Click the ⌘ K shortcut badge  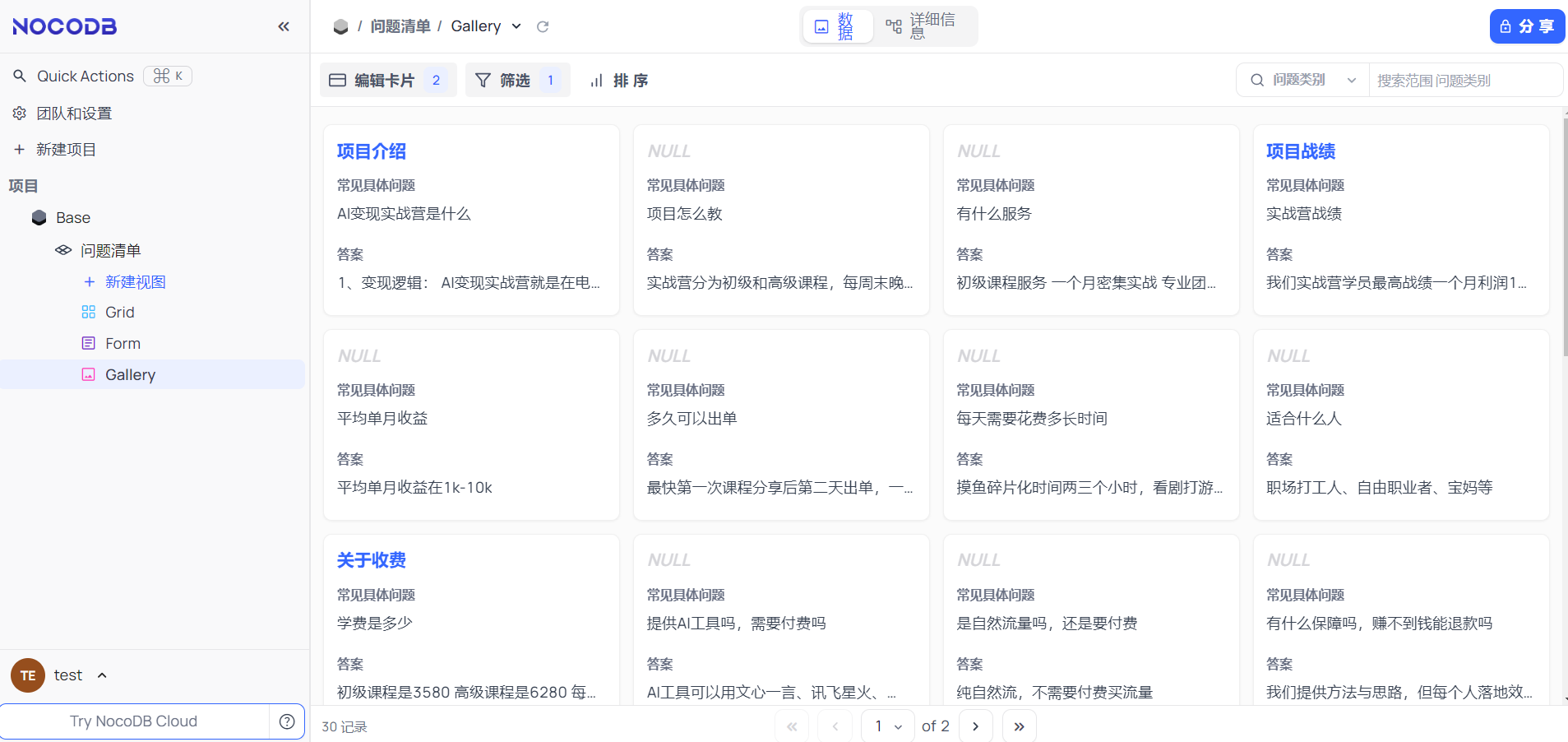tap(168, 77)
